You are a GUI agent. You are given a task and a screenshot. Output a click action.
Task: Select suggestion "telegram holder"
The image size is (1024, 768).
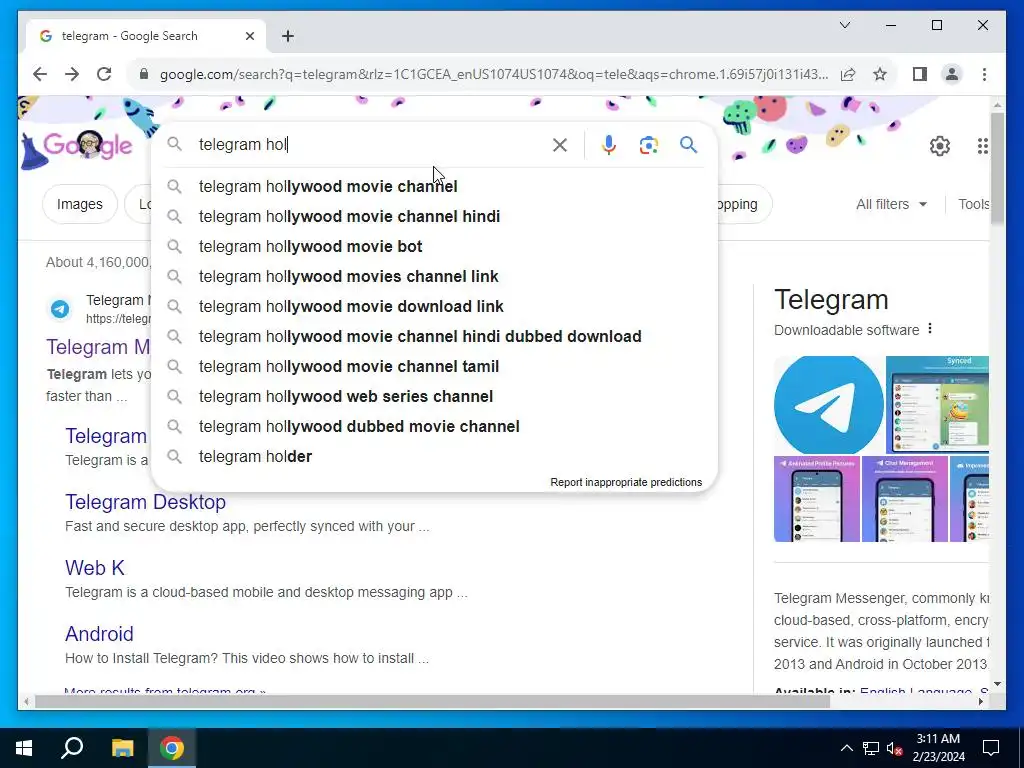point(434,457)
